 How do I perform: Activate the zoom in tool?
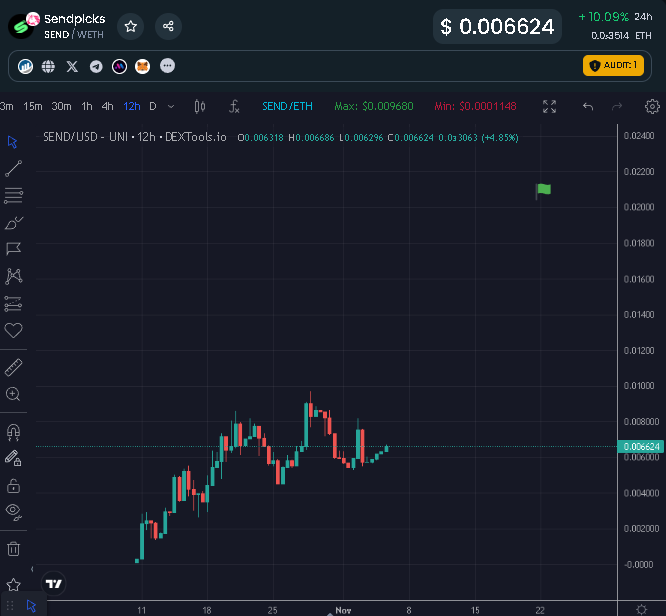[13, 394]
